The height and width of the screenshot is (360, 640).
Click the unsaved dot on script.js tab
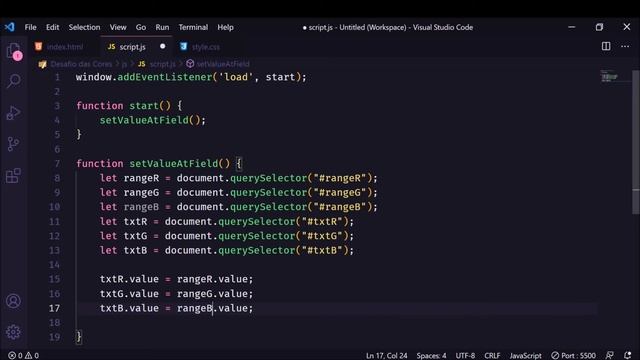tap(162, 46)
